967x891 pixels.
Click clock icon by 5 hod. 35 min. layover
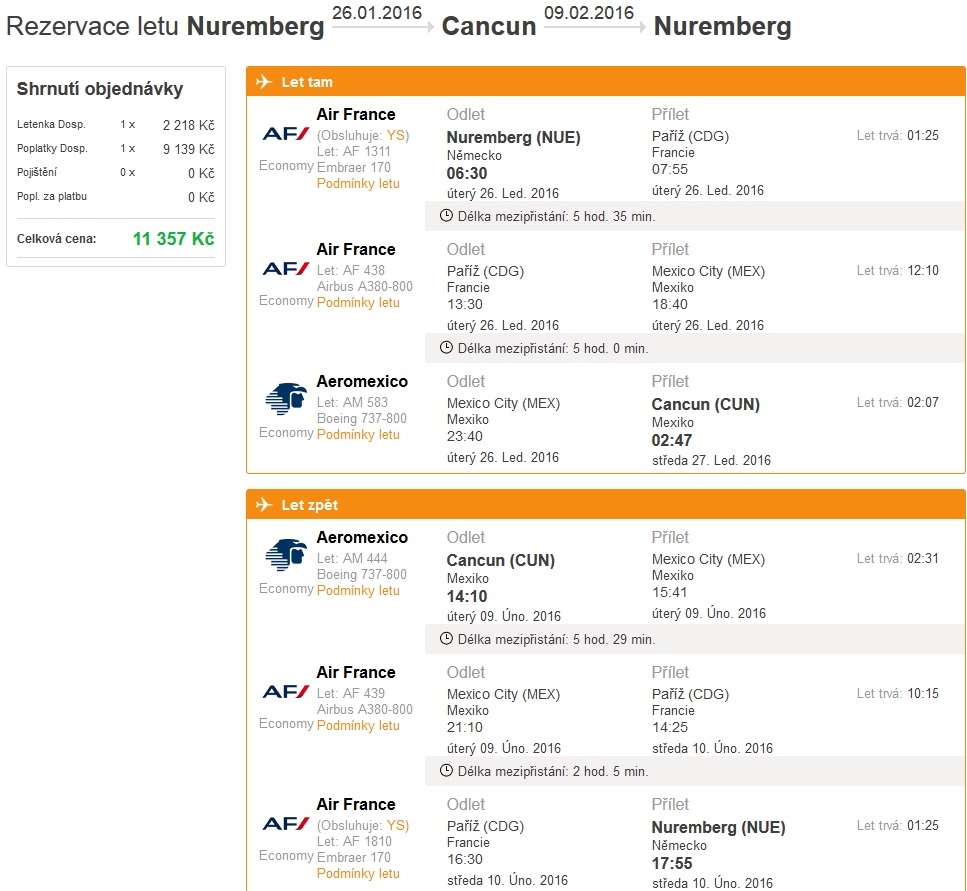[x=446, y=216]
